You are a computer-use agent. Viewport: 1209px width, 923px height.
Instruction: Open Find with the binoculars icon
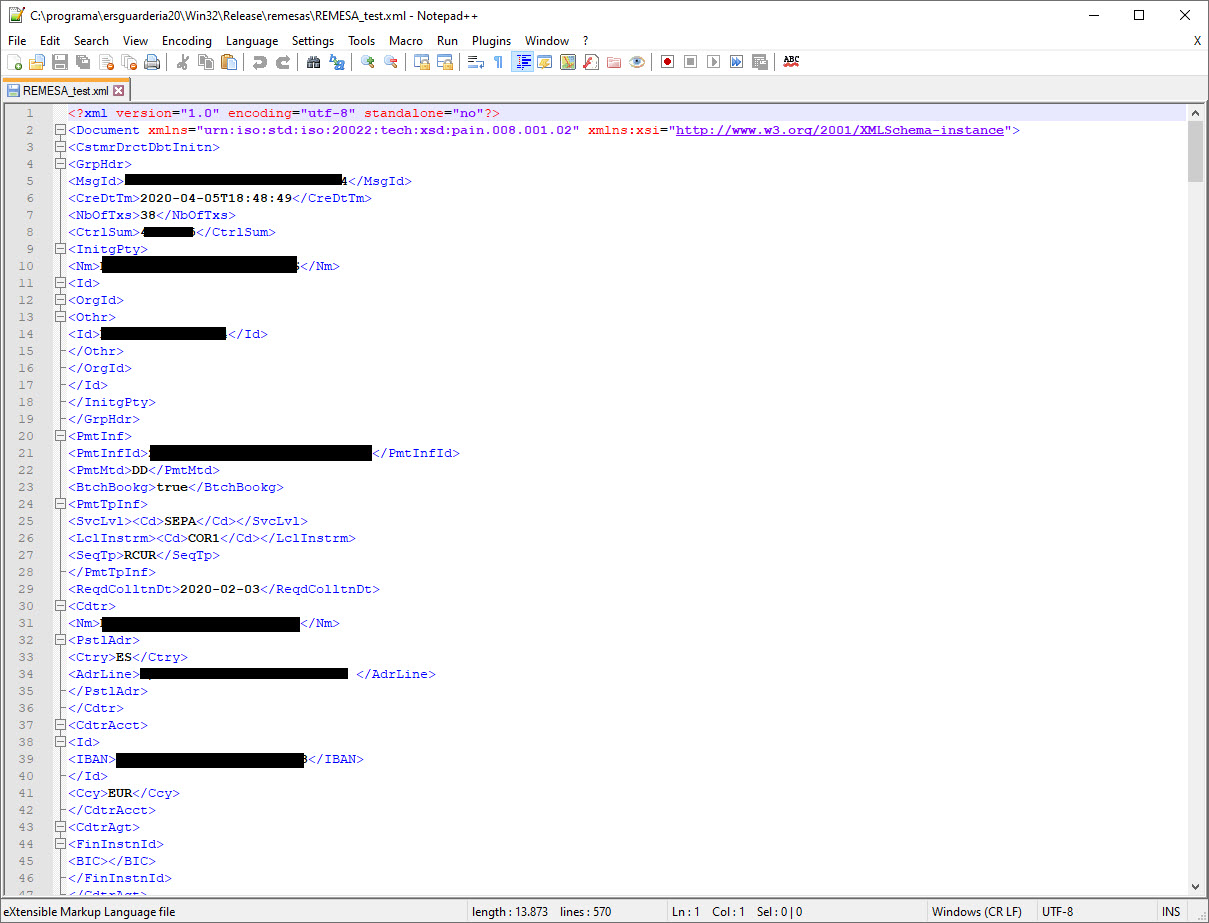[313, 62]
